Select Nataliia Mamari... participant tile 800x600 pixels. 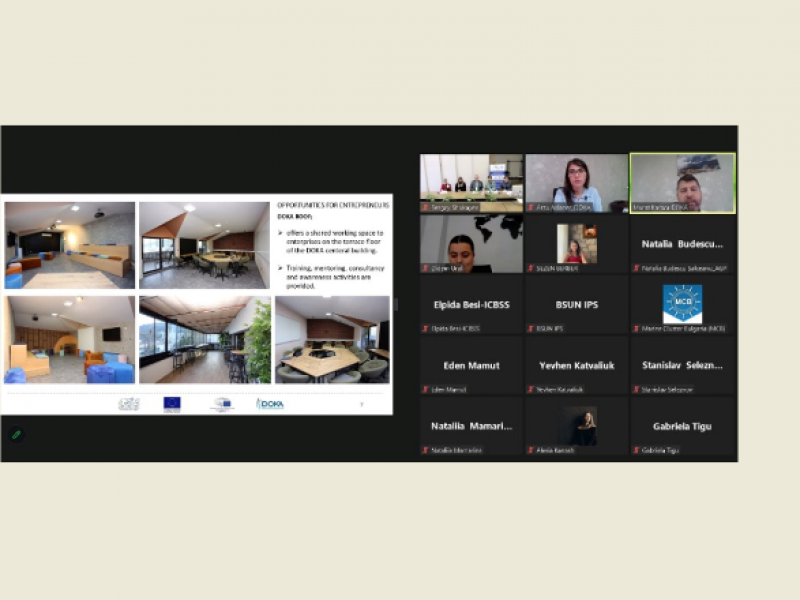[471, 427]
